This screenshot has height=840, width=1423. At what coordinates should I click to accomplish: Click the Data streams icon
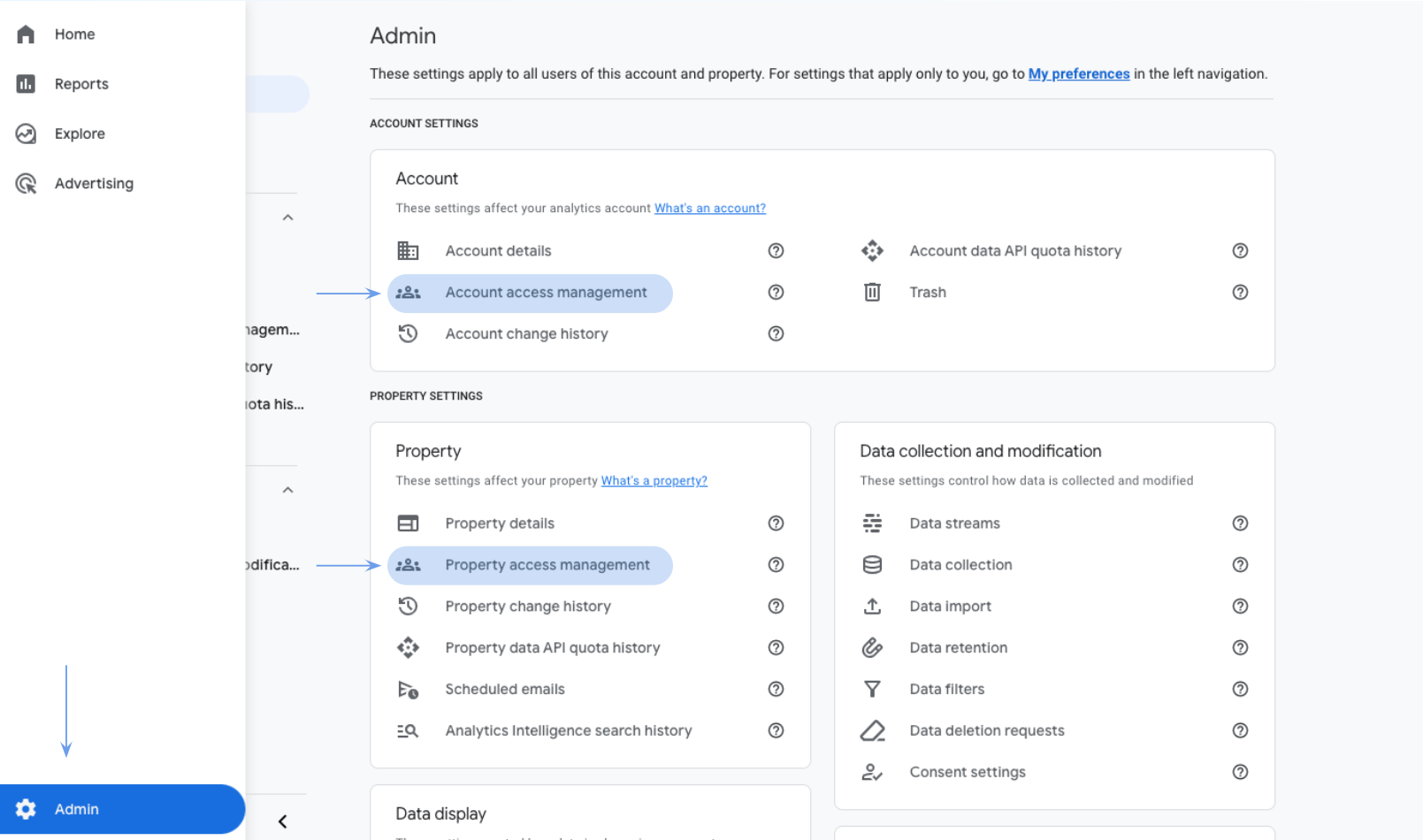(872, 523)
